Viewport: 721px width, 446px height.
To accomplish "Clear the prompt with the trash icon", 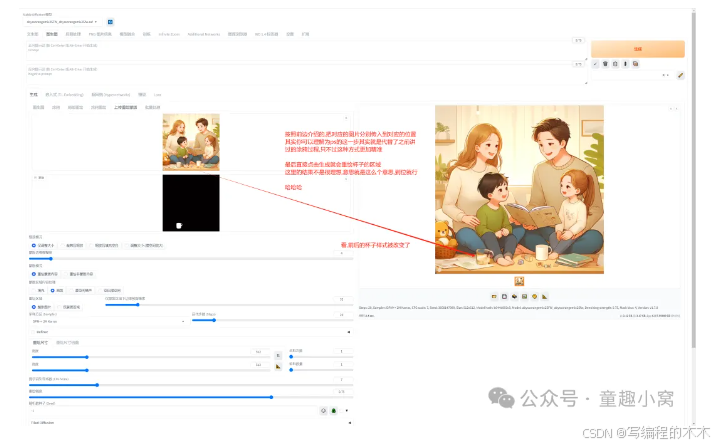I will point(606,64).
